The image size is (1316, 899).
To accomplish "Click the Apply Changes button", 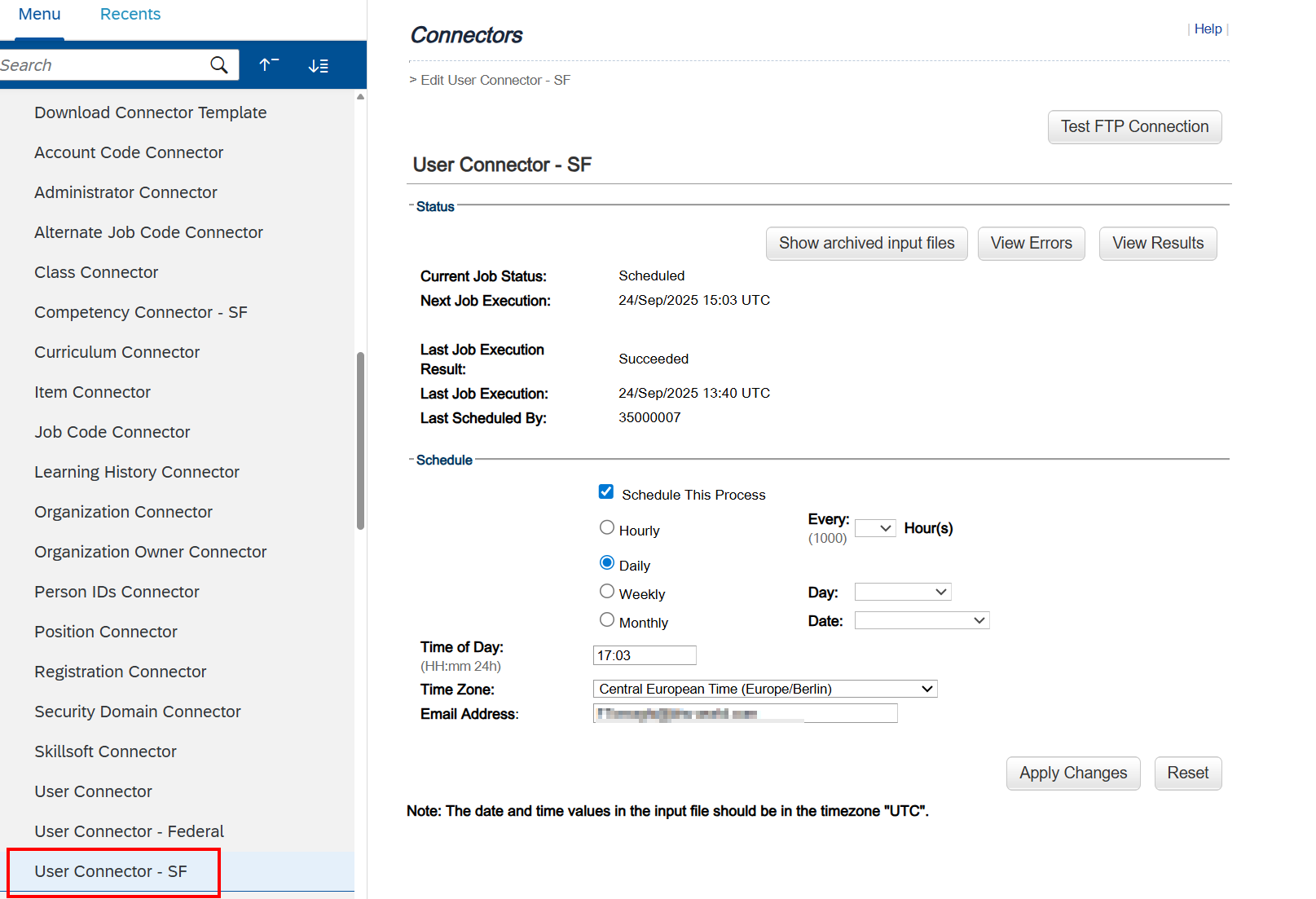I will tap(1072, 773).
